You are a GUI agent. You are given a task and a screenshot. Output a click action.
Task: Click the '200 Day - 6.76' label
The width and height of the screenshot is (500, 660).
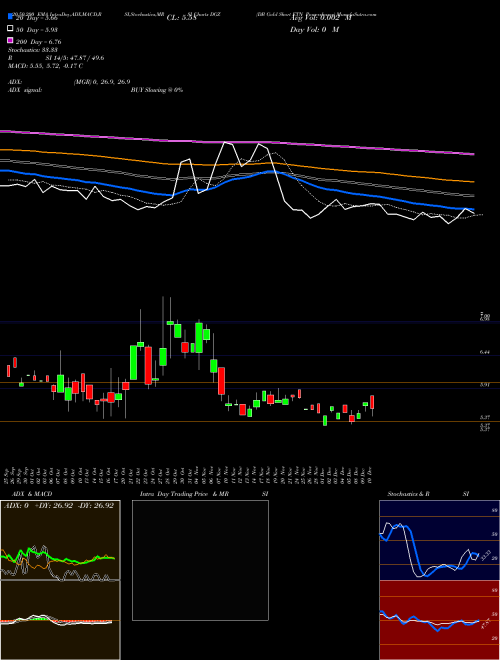38,42
